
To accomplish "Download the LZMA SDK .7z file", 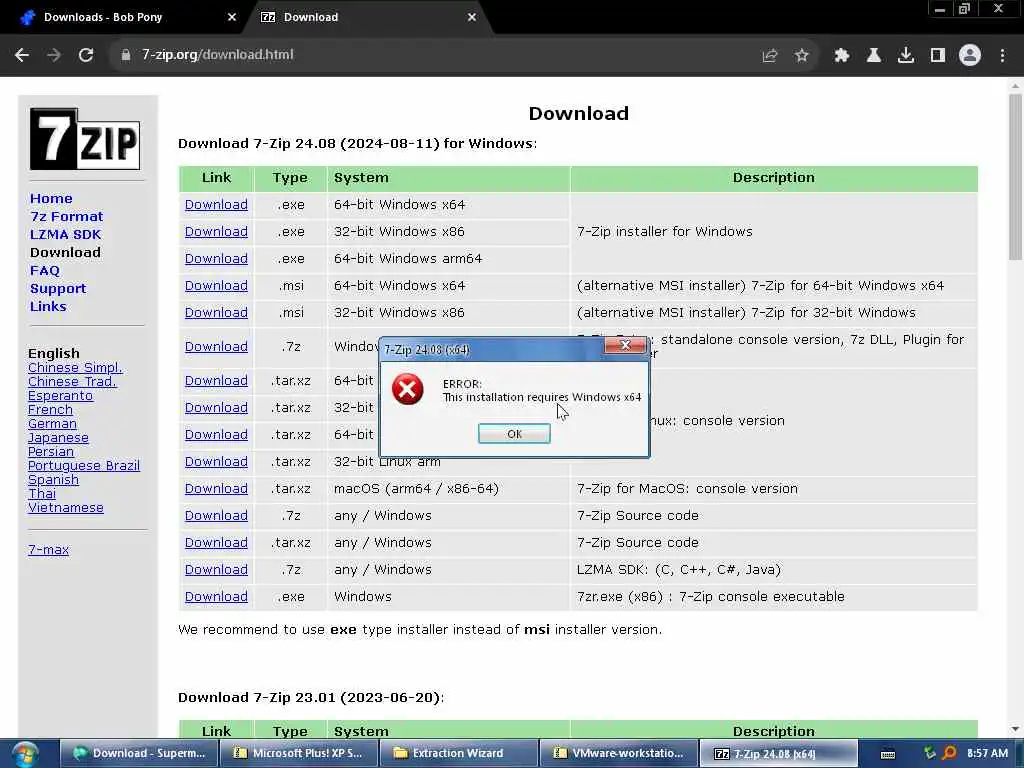I will coord(216,569).
